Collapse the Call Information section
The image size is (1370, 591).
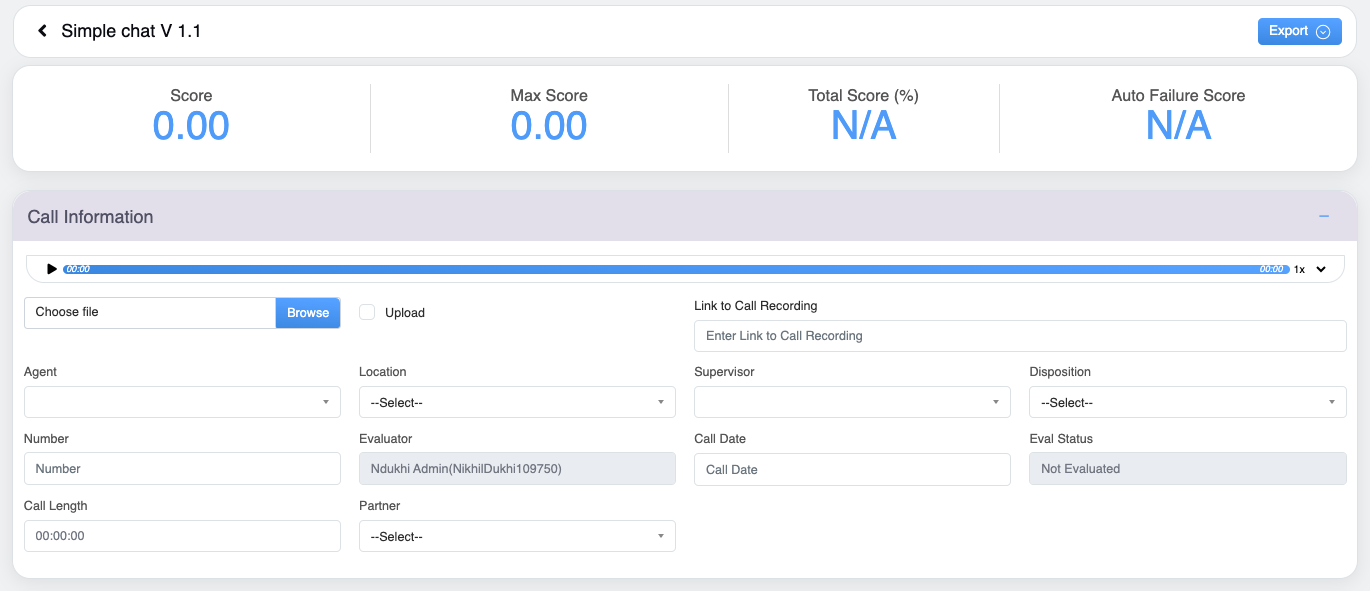pos(1323,217)
